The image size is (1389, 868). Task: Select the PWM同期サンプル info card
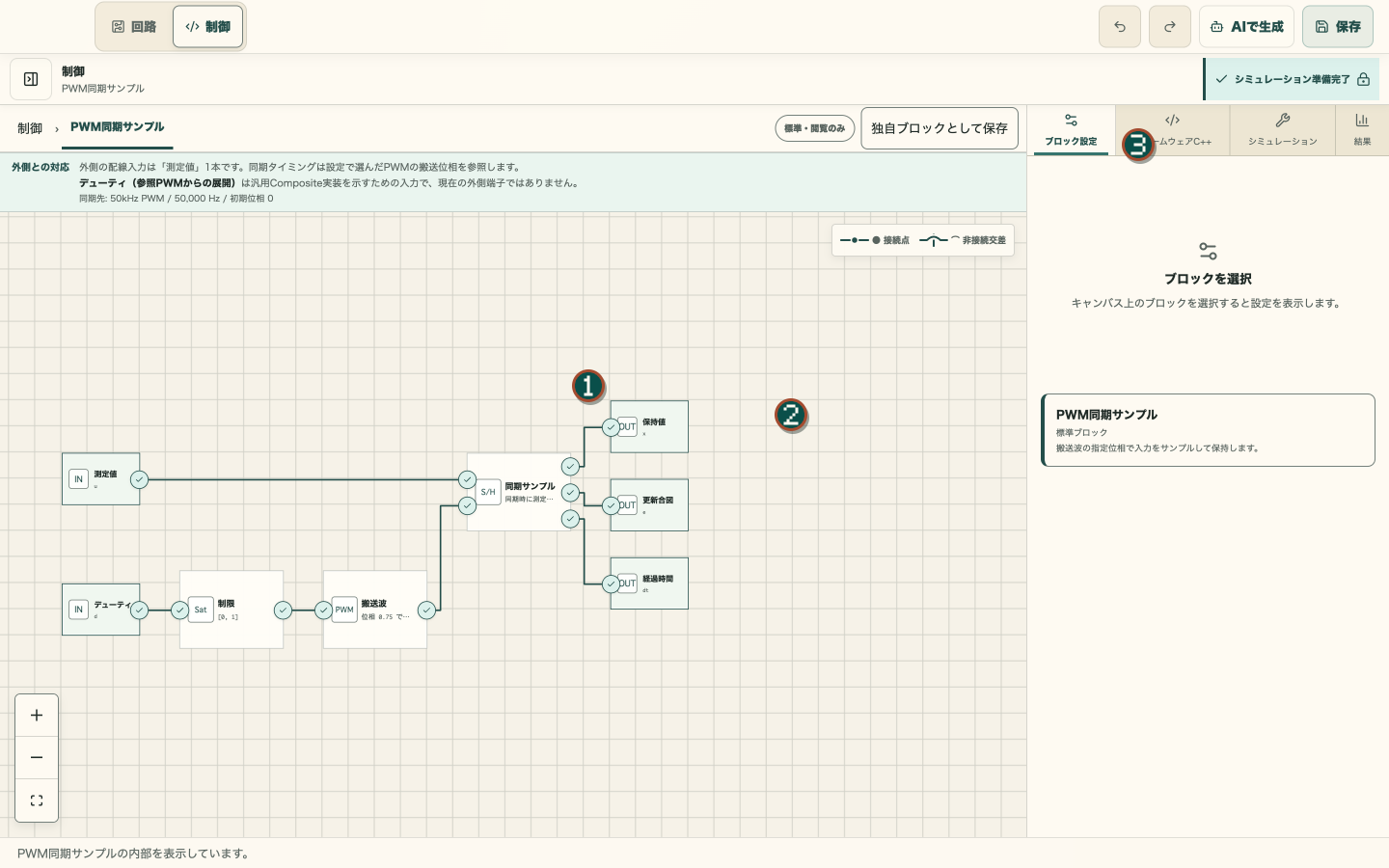[1208, 430]
